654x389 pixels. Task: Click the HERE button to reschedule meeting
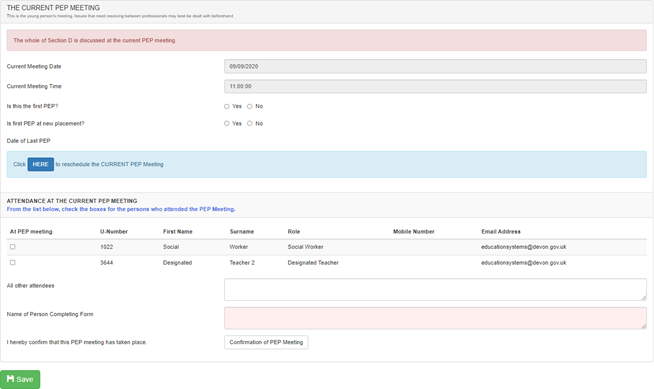[40, 164]
